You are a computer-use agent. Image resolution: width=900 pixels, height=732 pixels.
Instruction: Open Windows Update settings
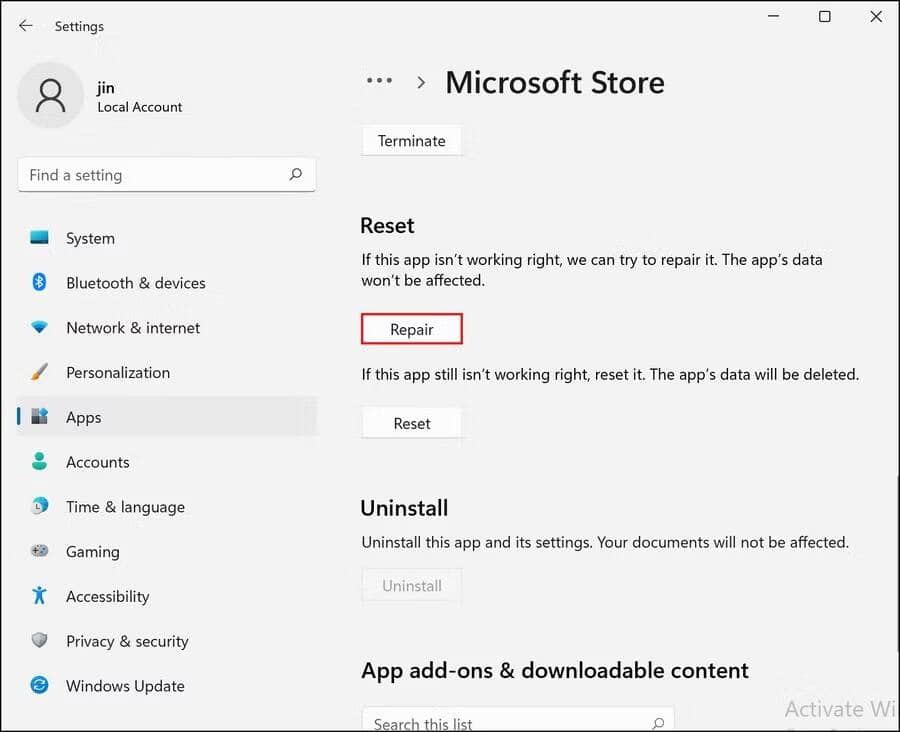[x=166, y=685]
